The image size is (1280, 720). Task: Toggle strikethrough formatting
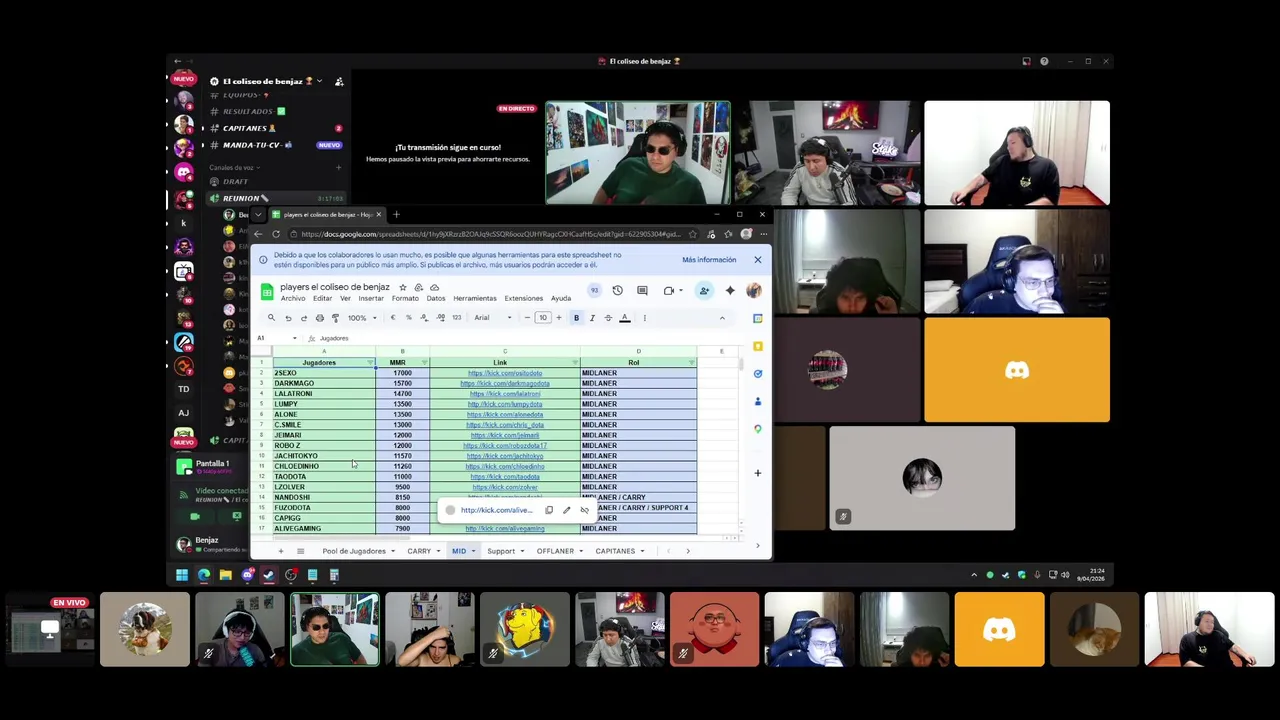[x=608, y=318]
